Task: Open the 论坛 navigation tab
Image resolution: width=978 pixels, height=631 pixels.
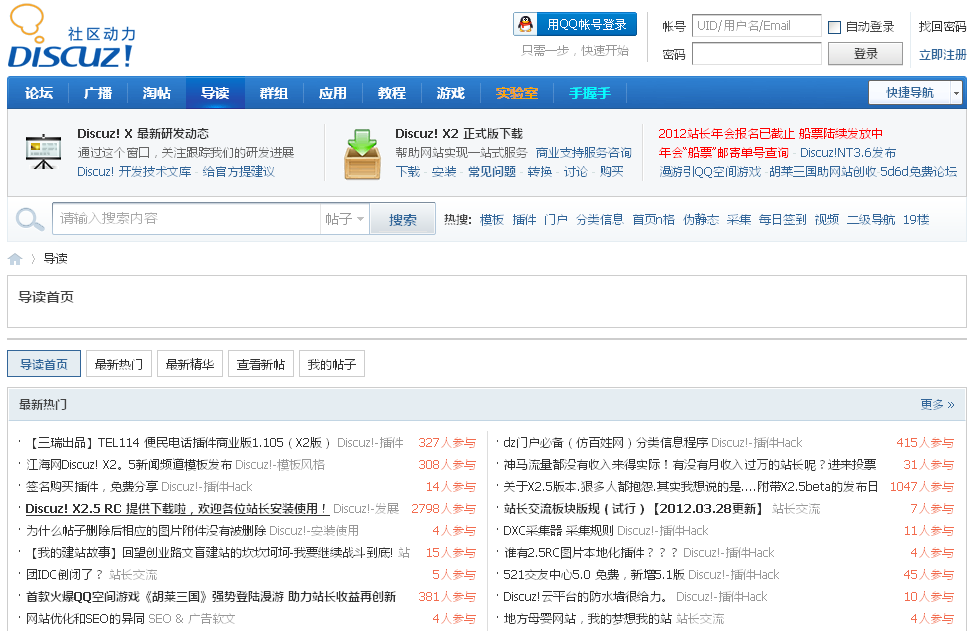Action: coord(39,93)
